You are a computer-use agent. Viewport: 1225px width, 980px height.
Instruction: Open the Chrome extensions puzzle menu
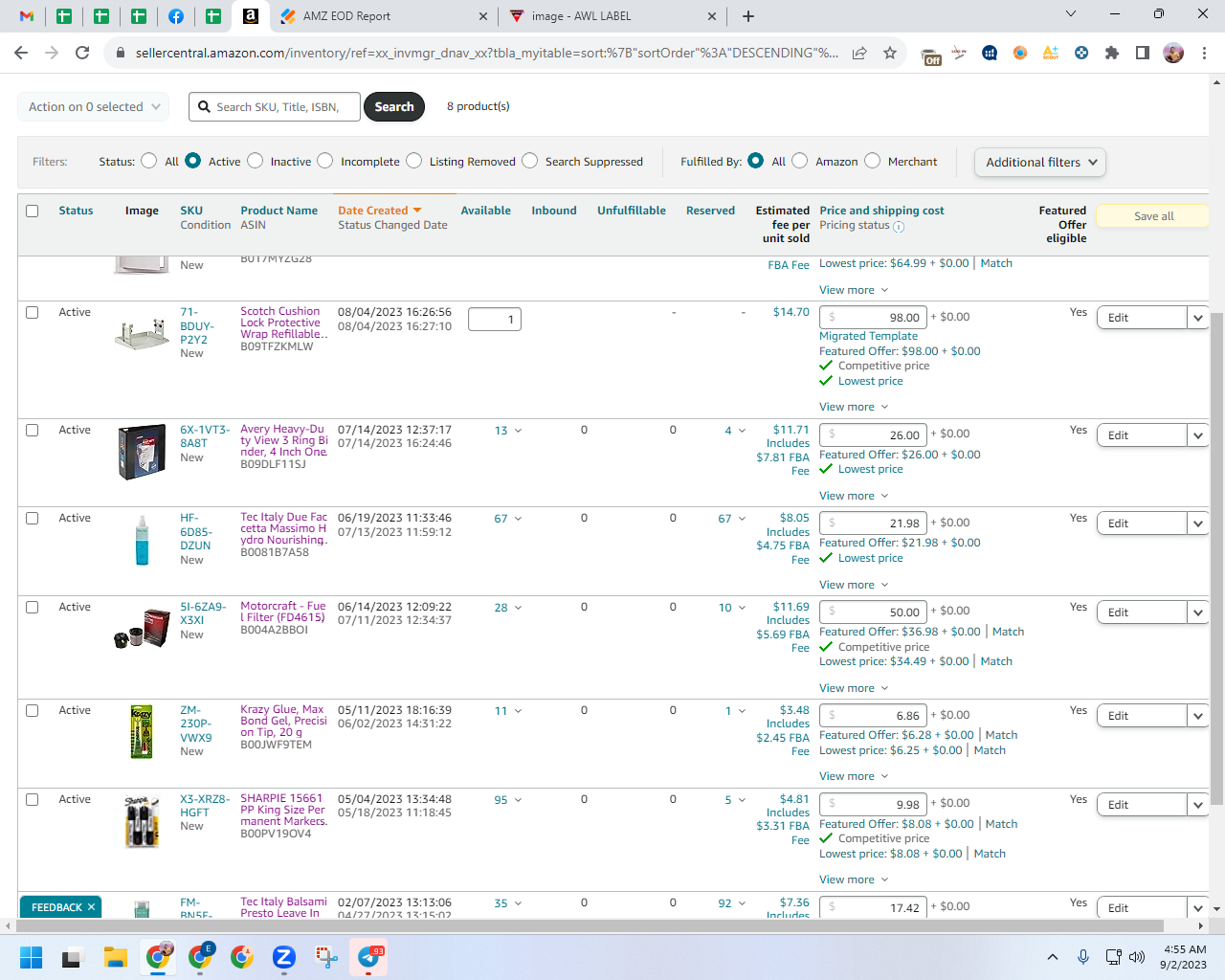tap(1112, 53)
